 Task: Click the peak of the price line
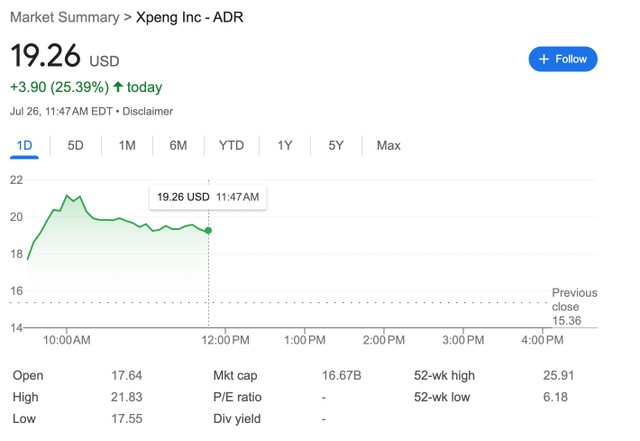(x=67, y=195)
